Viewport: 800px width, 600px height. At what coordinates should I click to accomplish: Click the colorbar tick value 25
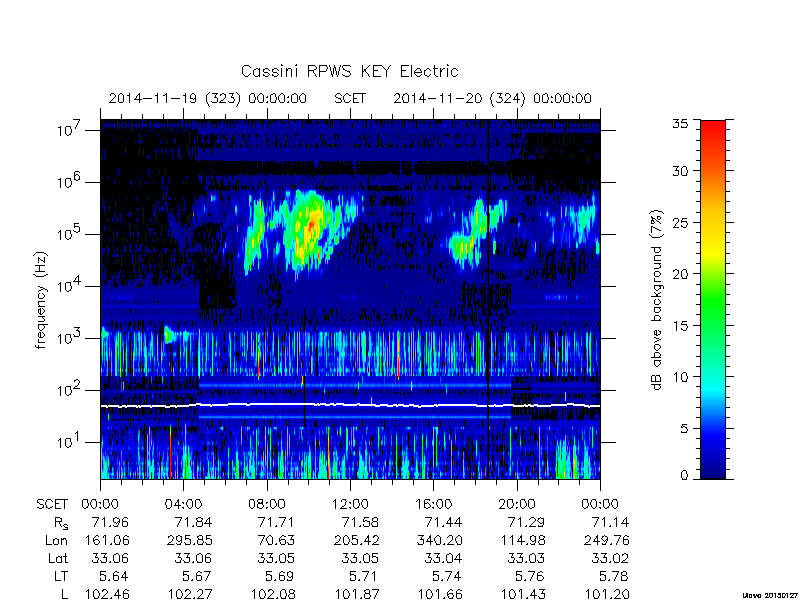[x=680, y=222]
